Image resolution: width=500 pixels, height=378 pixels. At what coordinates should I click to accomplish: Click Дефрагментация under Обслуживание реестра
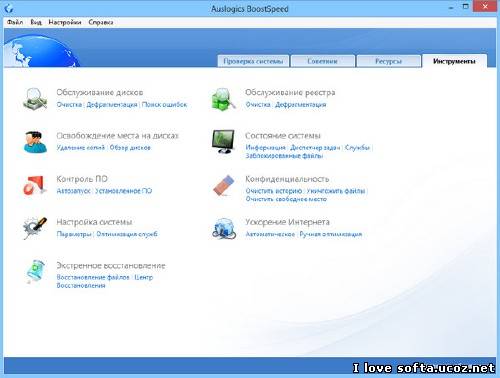coord(300,105)
